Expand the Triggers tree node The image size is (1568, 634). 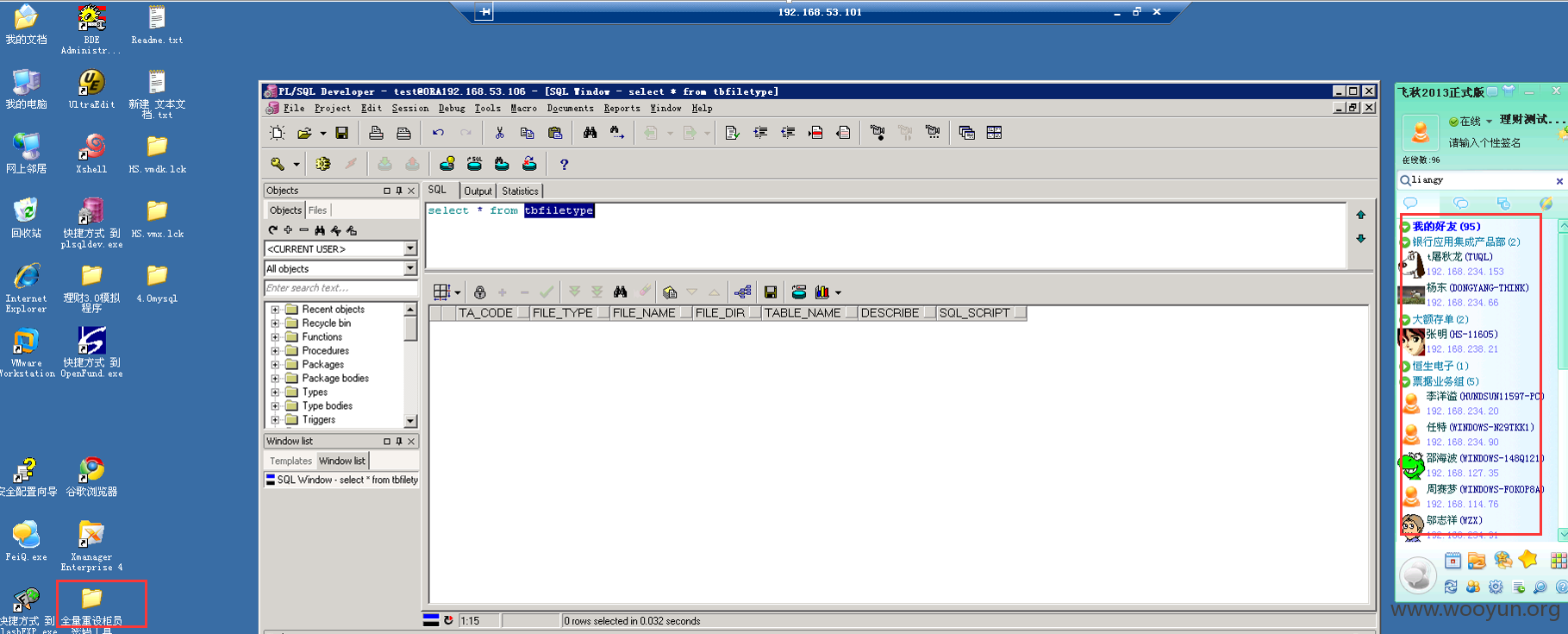275,420
